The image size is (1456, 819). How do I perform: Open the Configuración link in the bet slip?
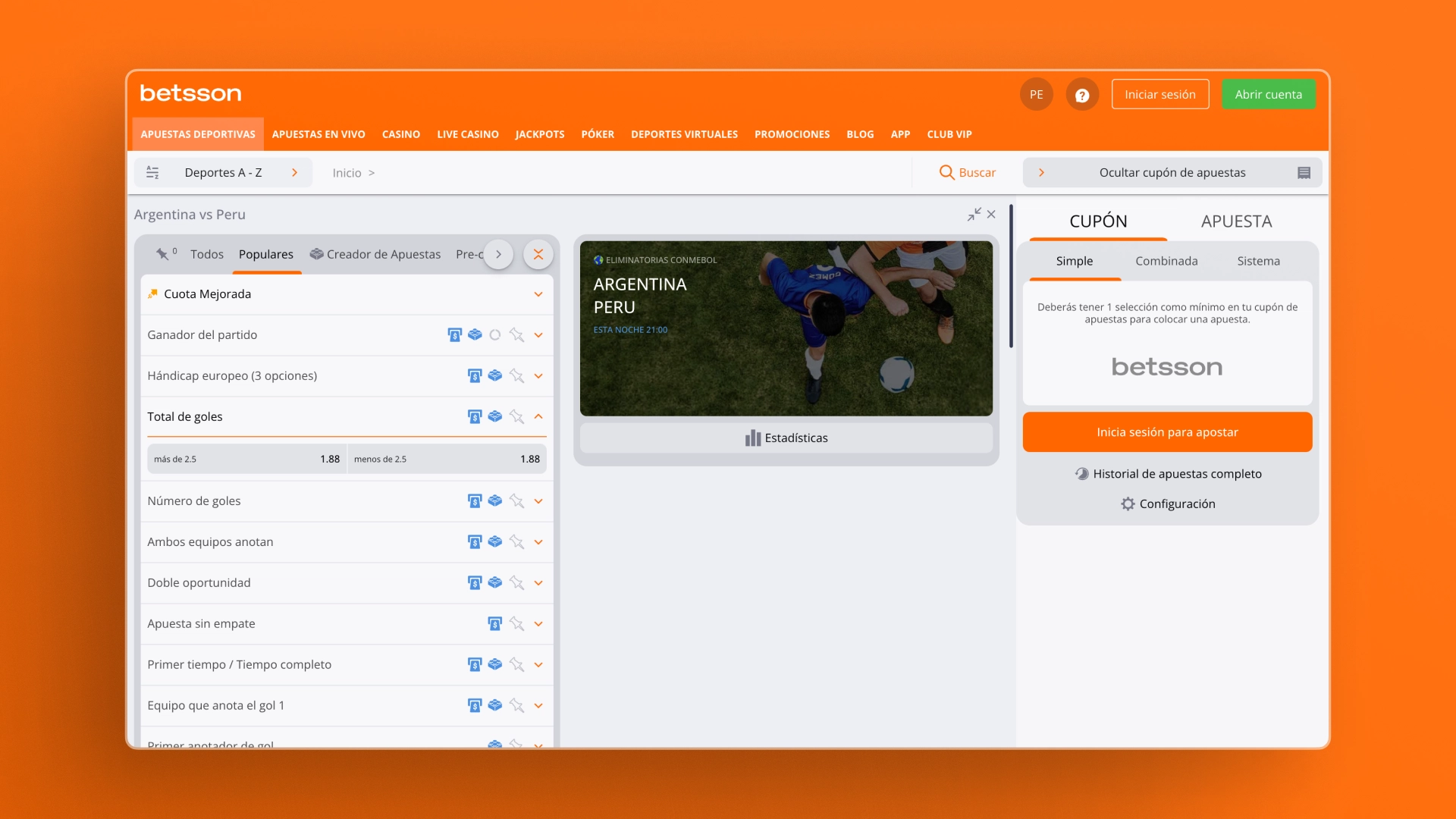[1168, 504]
